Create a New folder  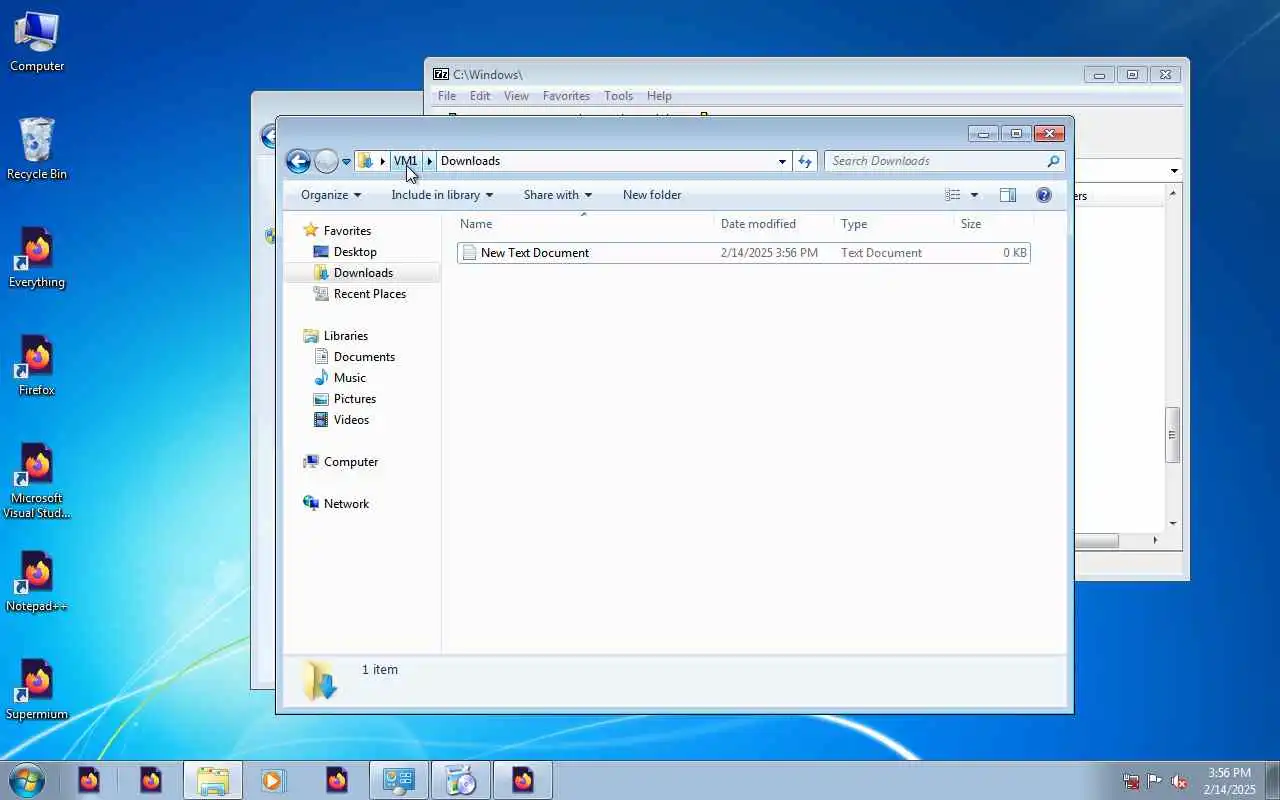652,195
